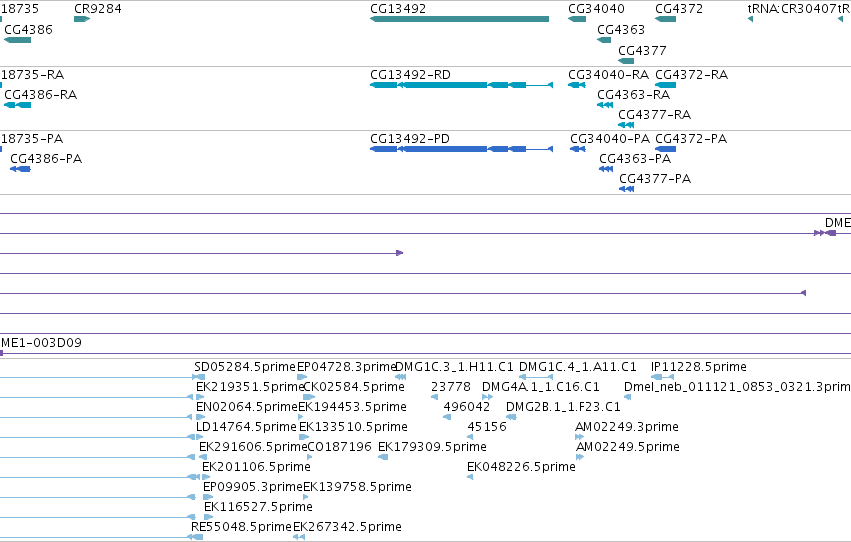Screen dimensions: 851x542
Task: Select the LD14764.5prime EST label
Action: tap(246, 427)
